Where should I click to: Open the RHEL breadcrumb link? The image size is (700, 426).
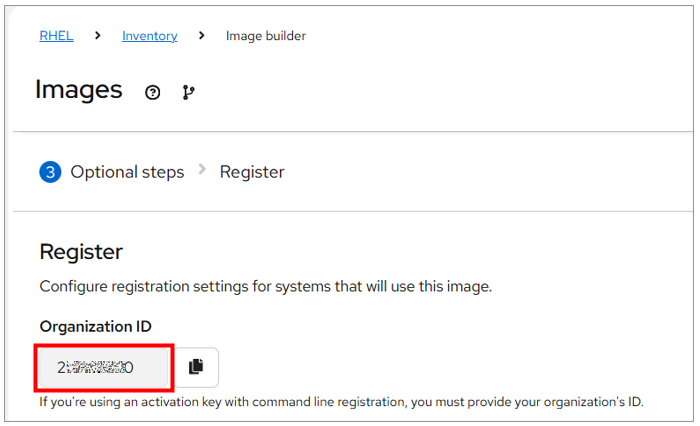point(56,36)
